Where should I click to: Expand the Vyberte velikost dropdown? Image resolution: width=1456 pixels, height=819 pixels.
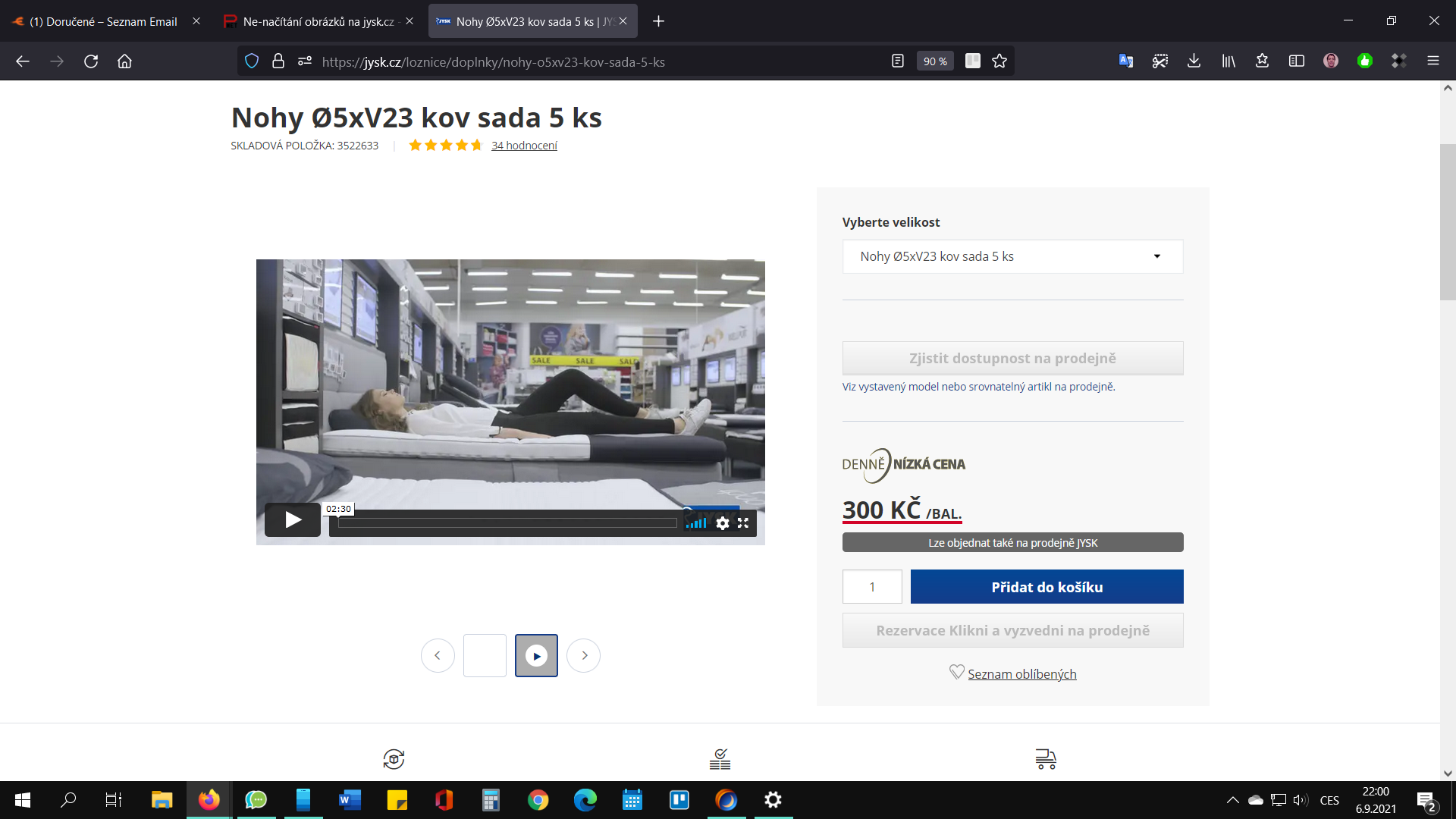(x=1012, y=256)
